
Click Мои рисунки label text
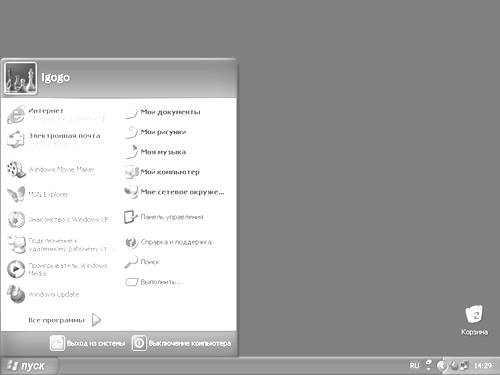(x=163, y=132)
